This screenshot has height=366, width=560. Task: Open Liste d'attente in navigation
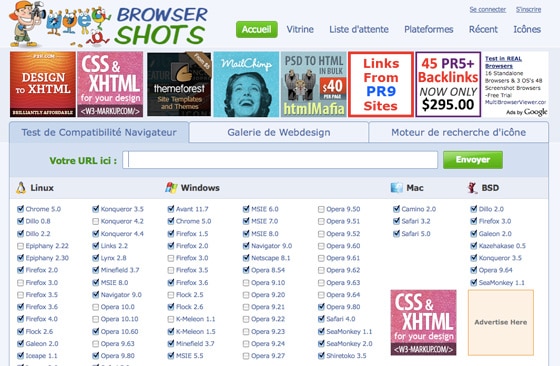point(359,29)
